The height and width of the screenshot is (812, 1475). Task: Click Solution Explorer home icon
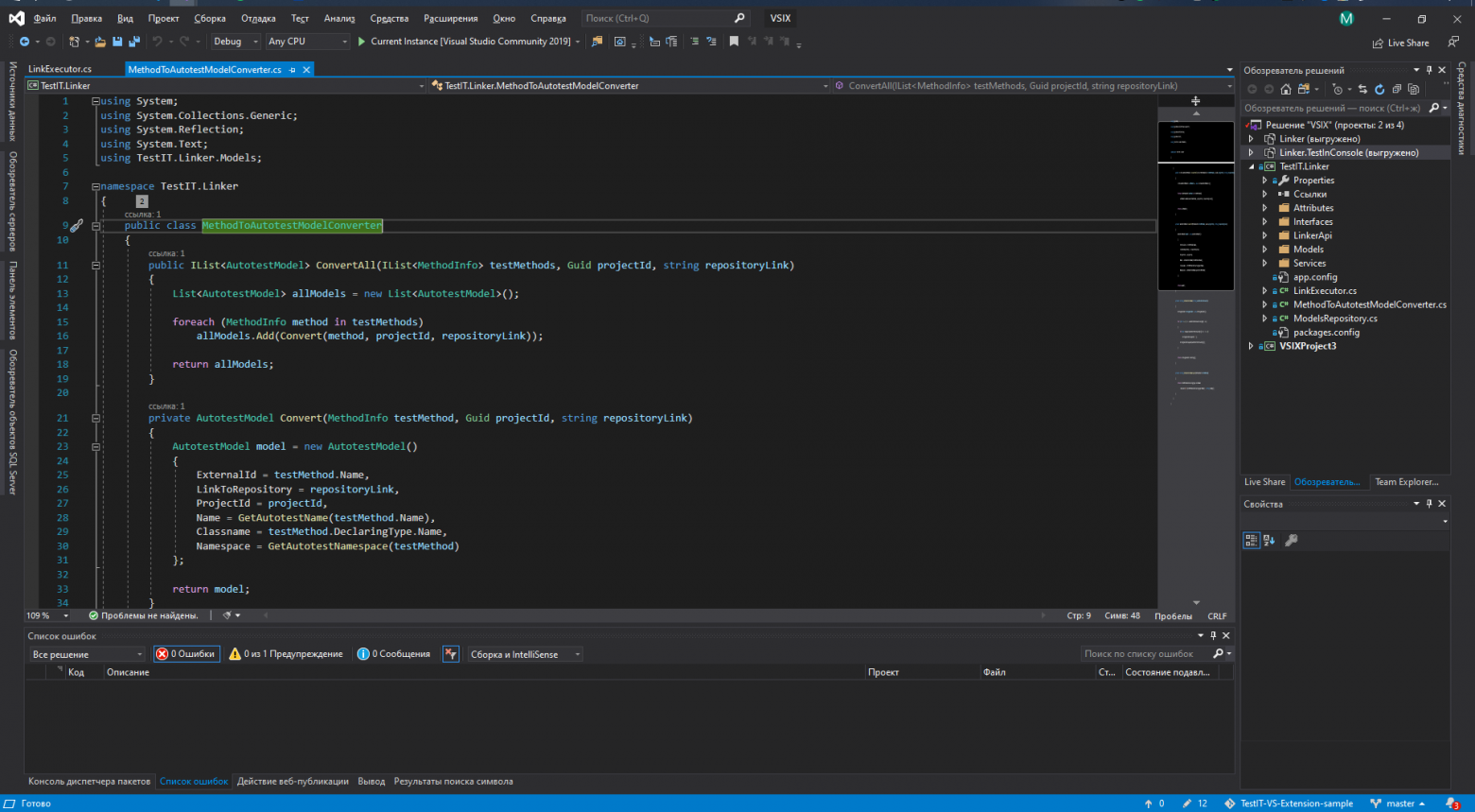1286,89
